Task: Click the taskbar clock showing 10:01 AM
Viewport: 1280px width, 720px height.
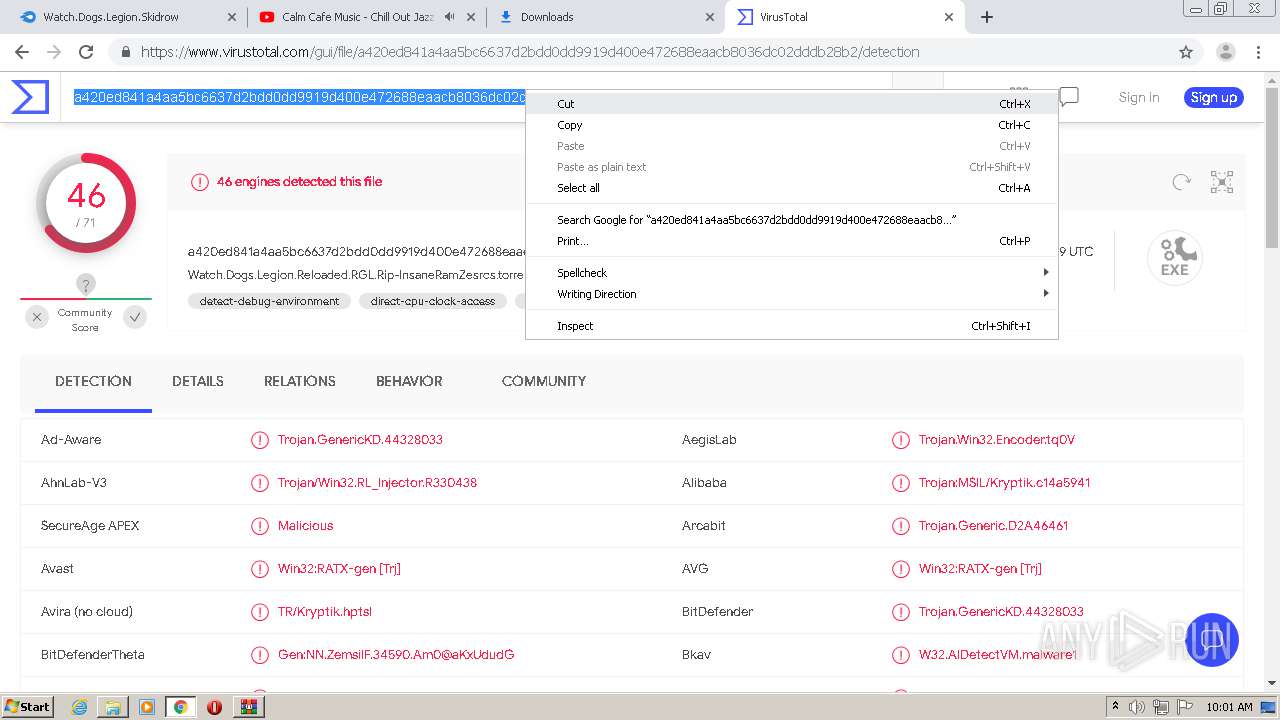Action: 1229,707
